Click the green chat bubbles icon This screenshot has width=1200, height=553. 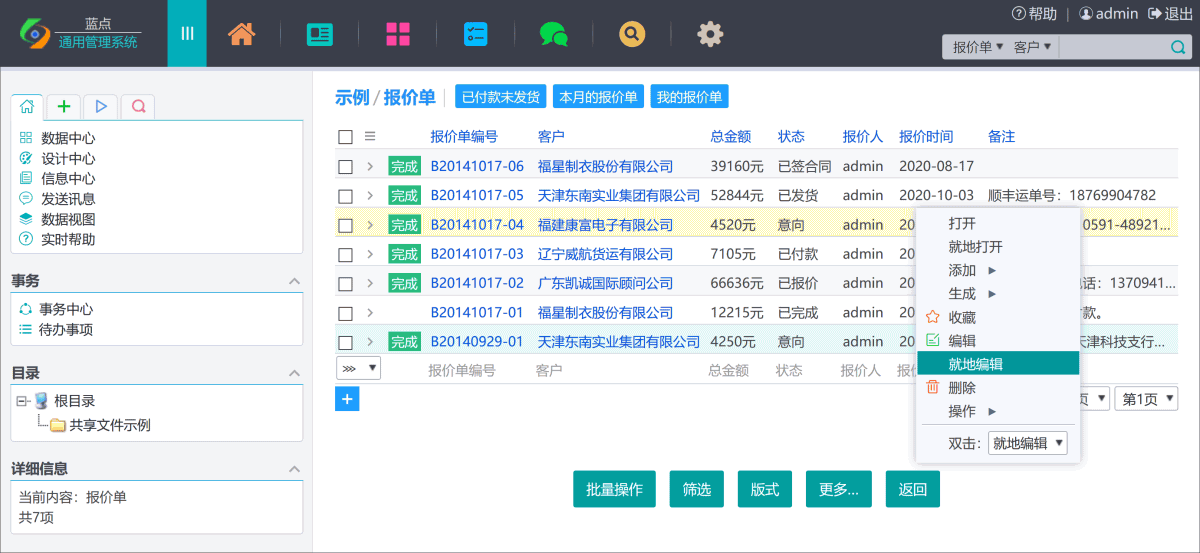553,34
